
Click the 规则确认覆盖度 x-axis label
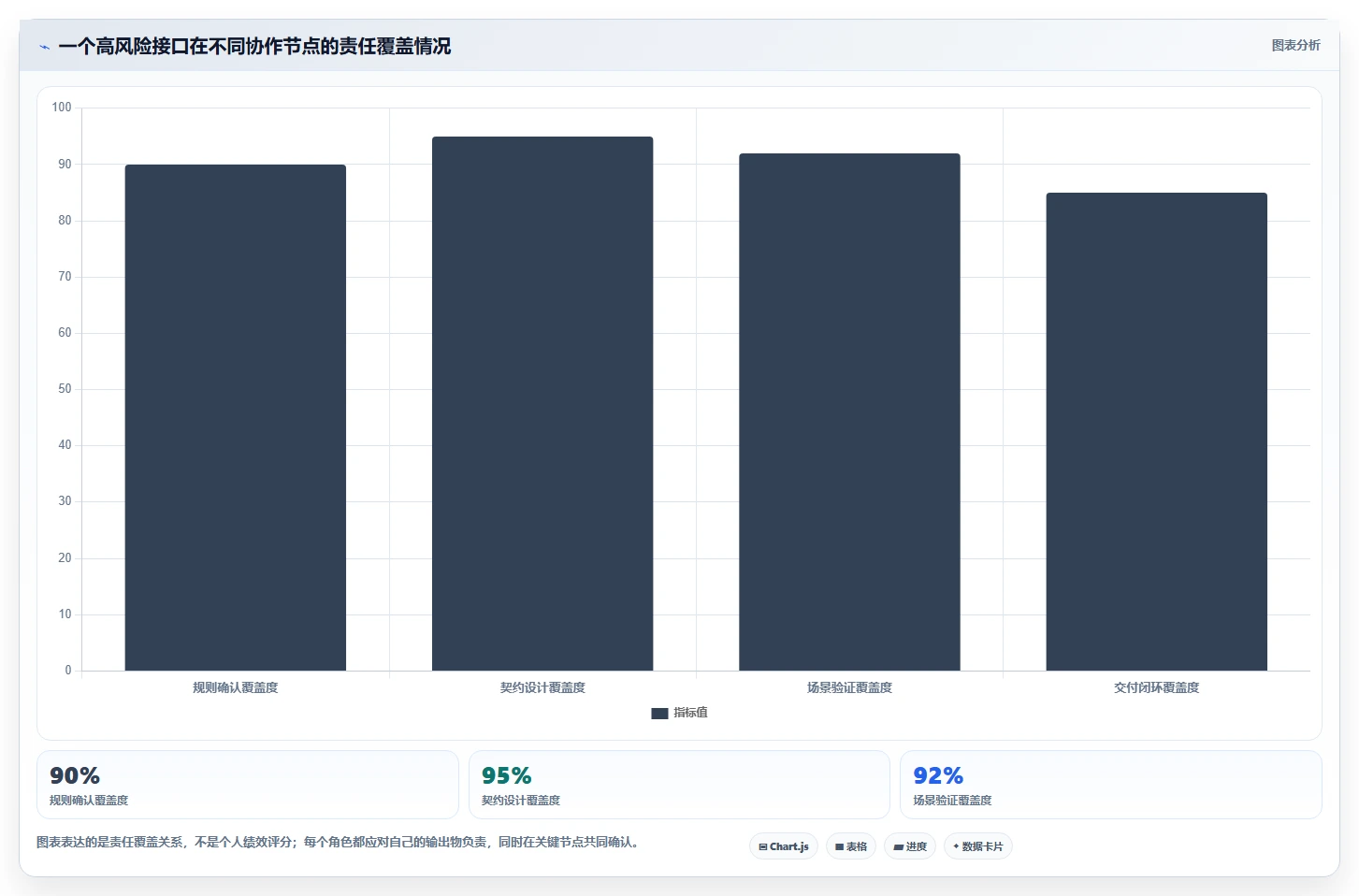click(x=236, y=687)
